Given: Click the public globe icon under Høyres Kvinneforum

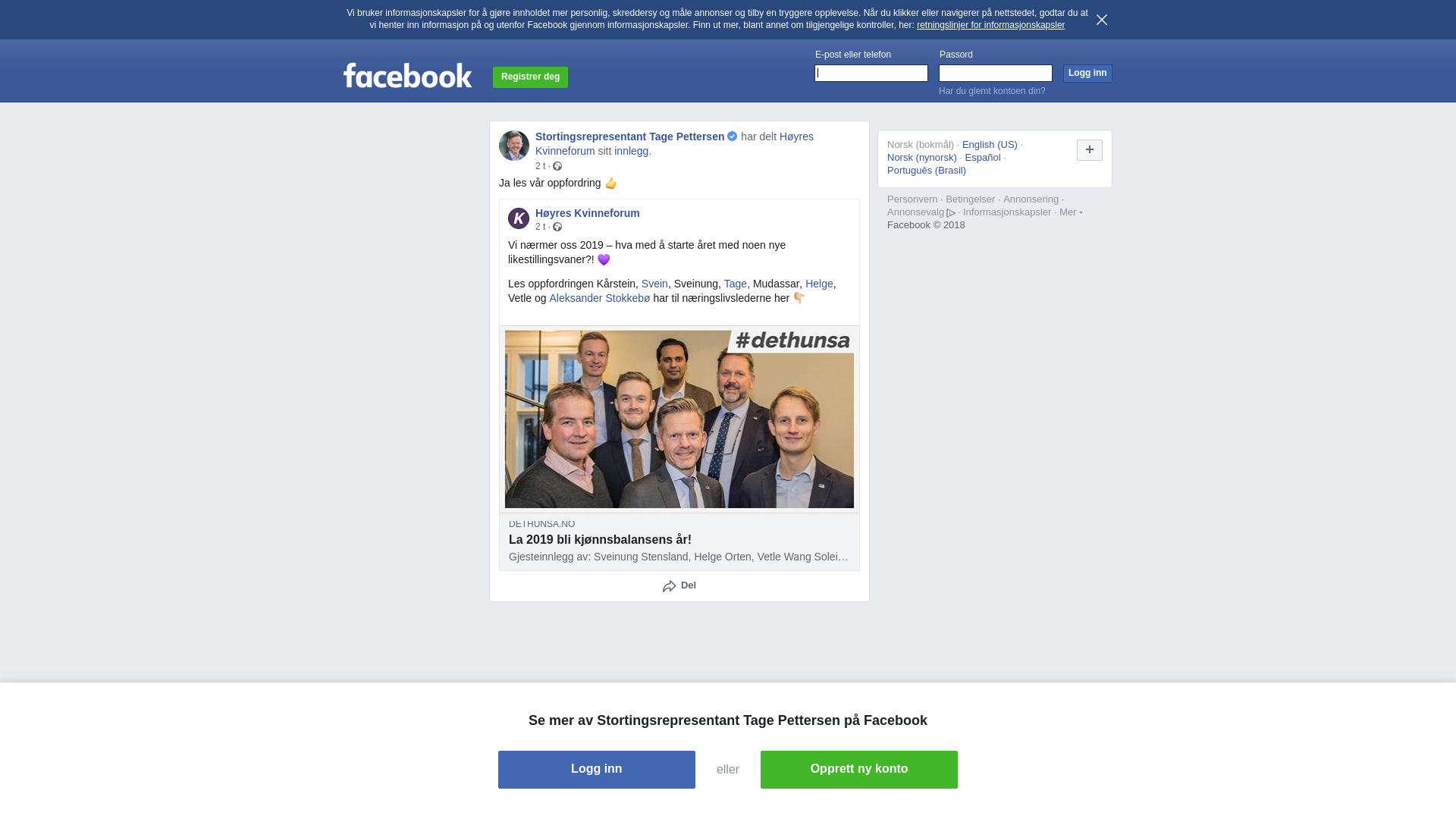Looking at the screenshot, I should [557, 227].
